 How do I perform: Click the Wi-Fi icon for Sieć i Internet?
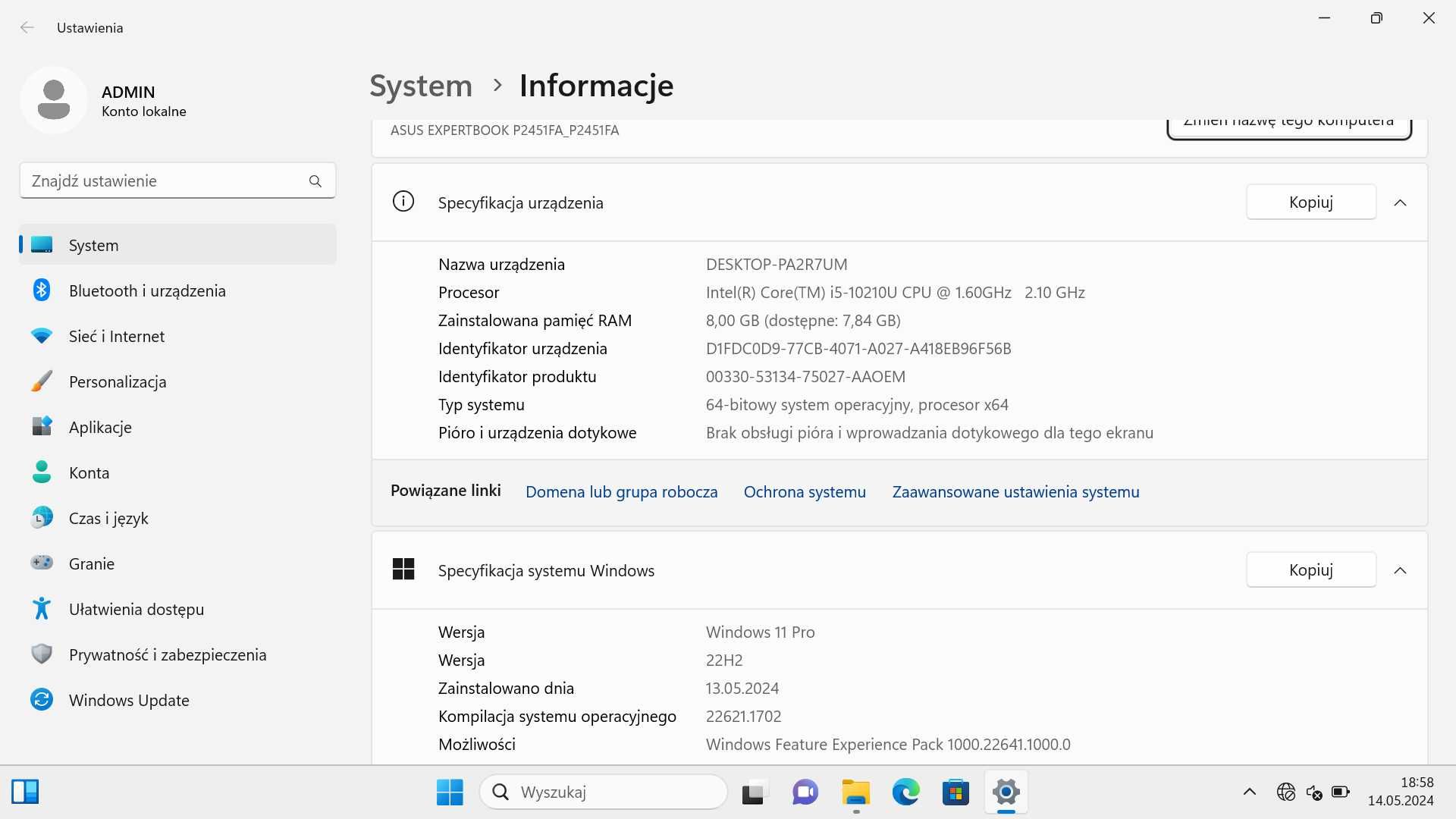pos(42,336)
